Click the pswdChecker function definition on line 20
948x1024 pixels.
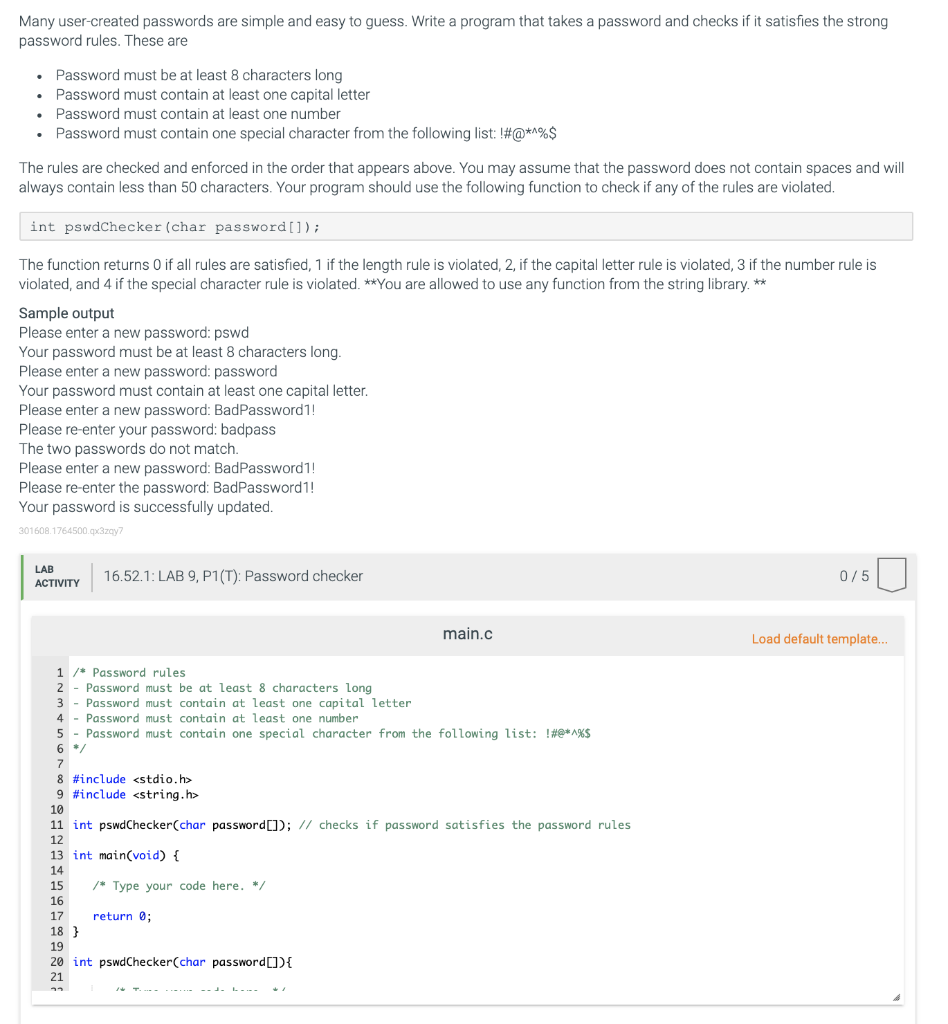180,961
